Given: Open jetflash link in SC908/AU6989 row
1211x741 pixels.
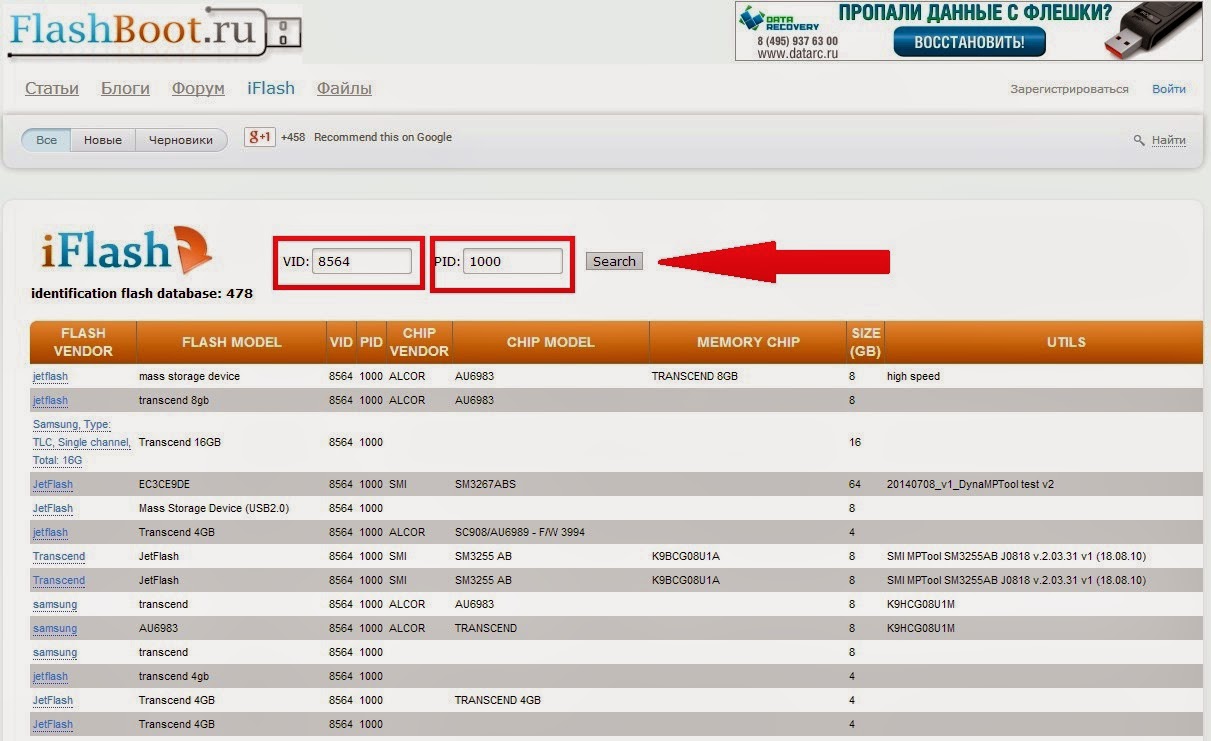Looking at the screenshot, I should (50, 532).
